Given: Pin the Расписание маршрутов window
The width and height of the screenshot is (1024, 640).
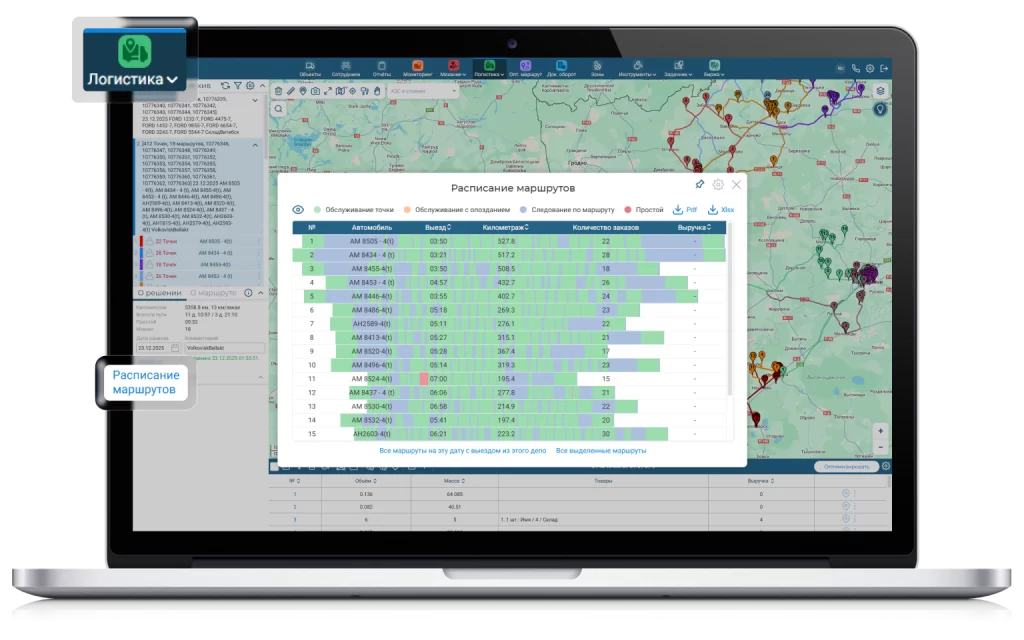Looking at the screenshot, I should (x=699, y=185).
